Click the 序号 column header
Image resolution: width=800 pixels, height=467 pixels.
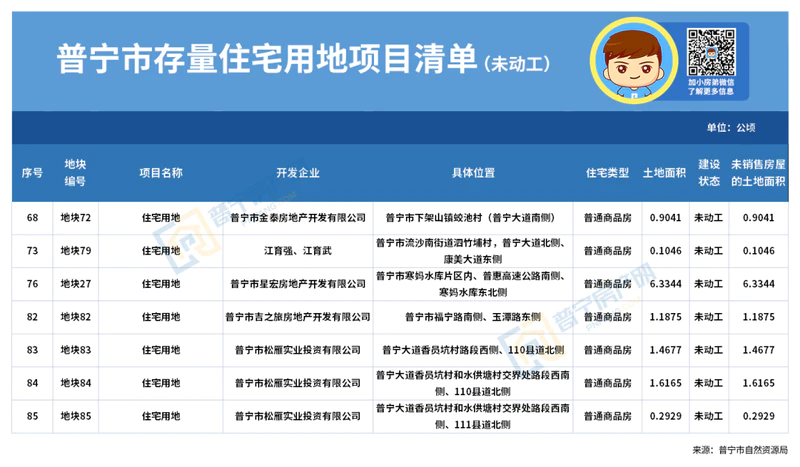pos(31,172)
